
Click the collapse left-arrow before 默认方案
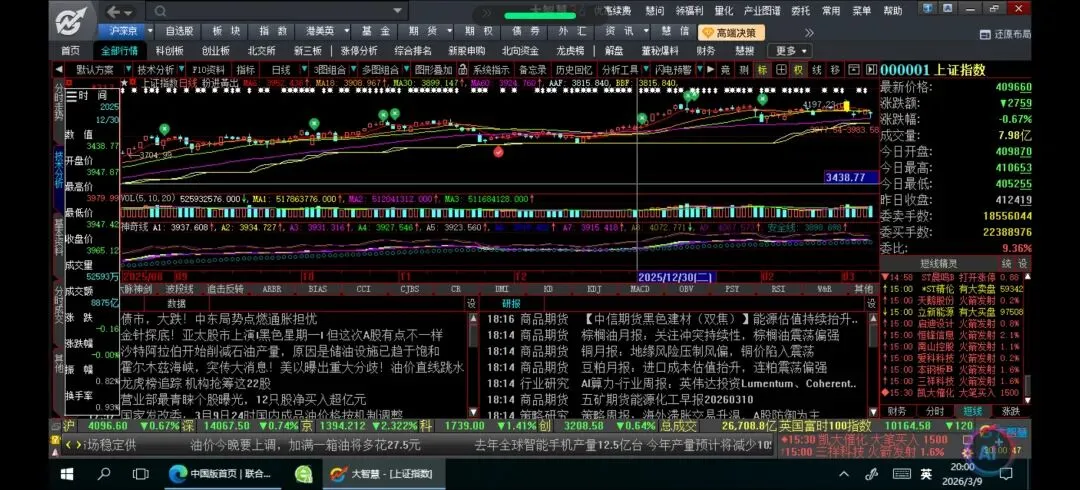59,70
